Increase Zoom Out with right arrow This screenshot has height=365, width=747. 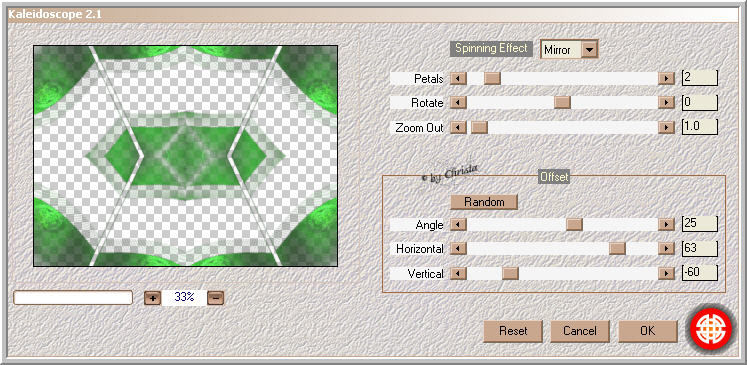click(x=666, y=127)
